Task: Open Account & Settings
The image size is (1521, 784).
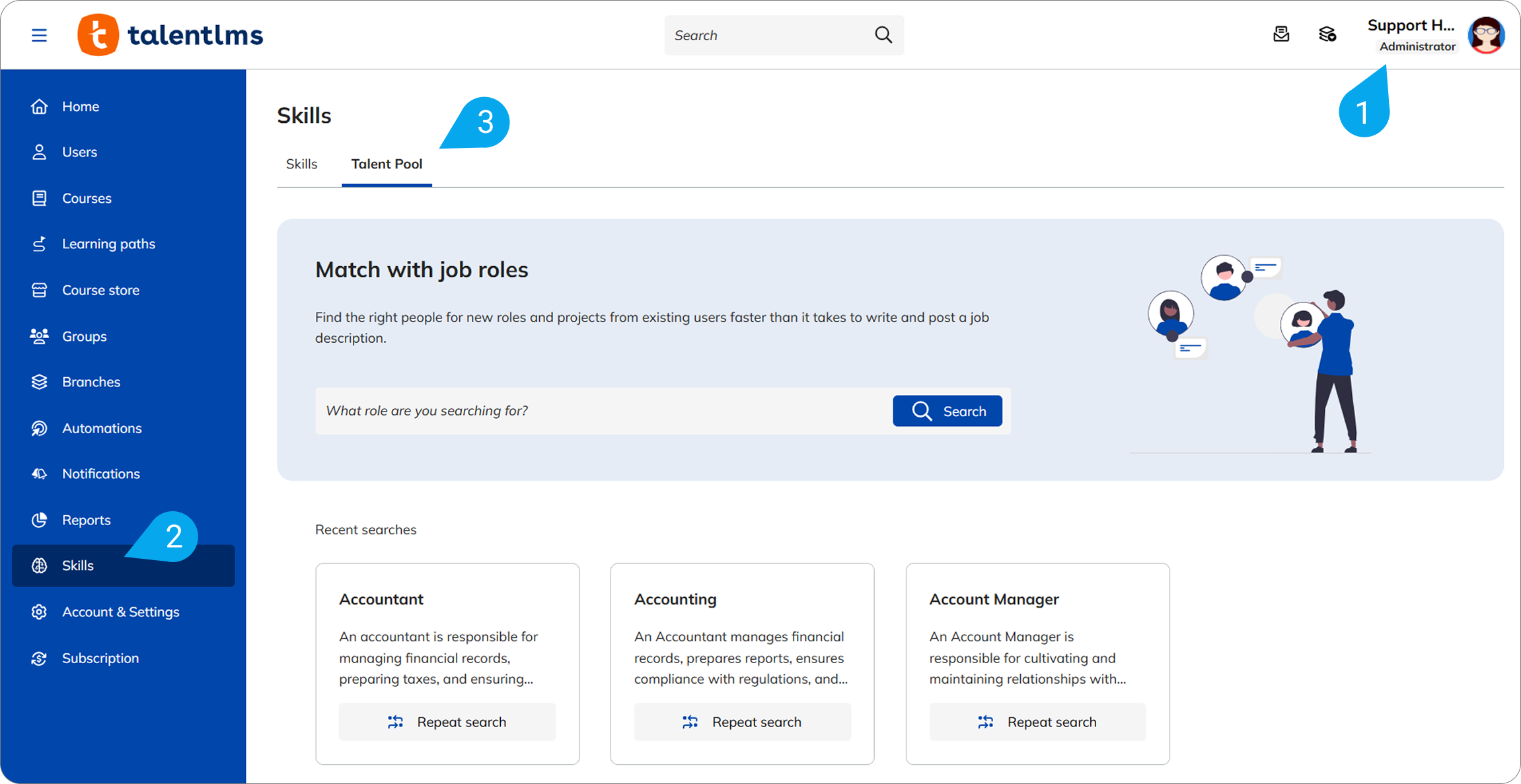Action: click(x=120, y=612)
